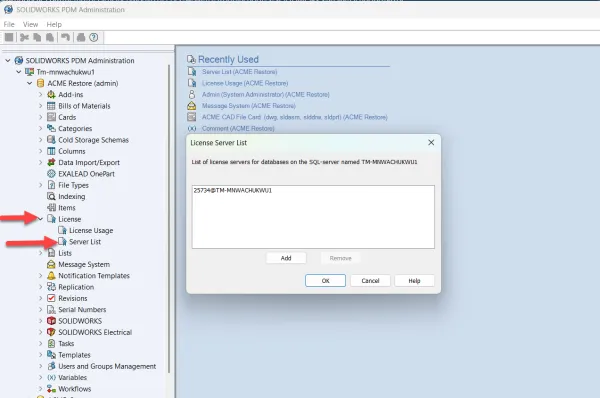Screen dimensions: 600x398
Task: Collapse the Tm-mnwachukwu1 server node
Action: 18,72
